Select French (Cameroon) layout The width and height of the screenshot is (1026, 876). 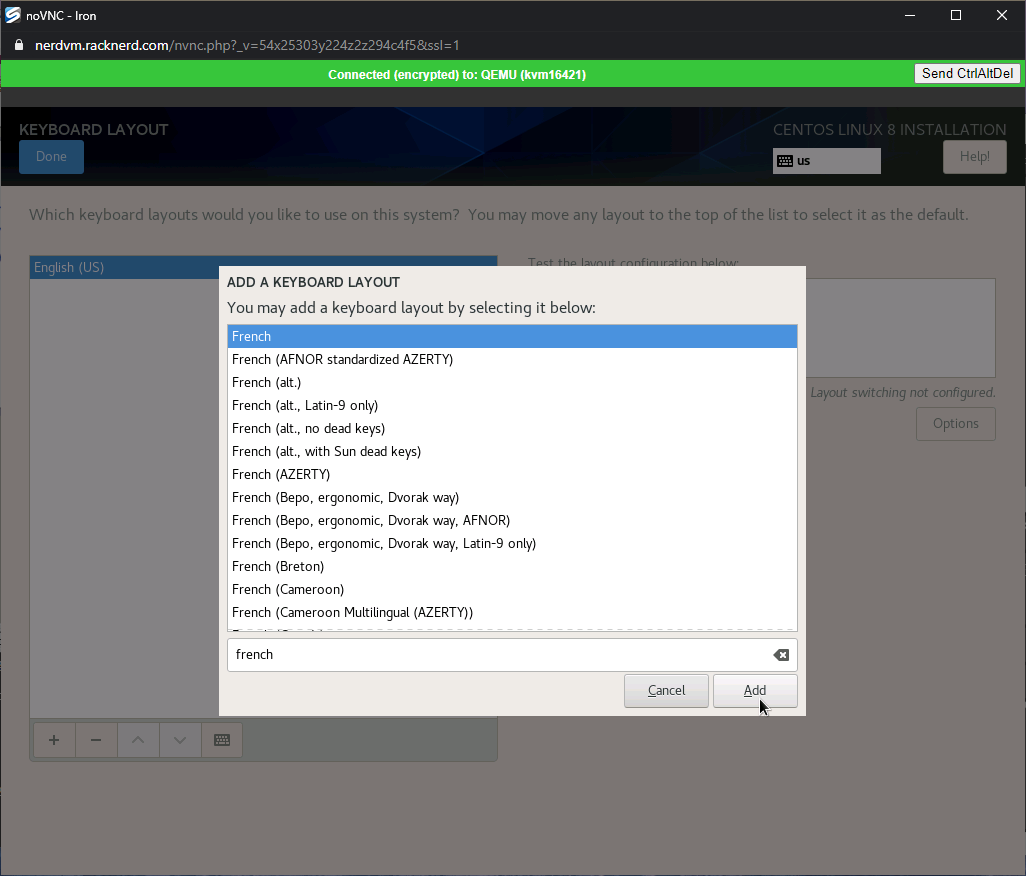pos(288,589)
